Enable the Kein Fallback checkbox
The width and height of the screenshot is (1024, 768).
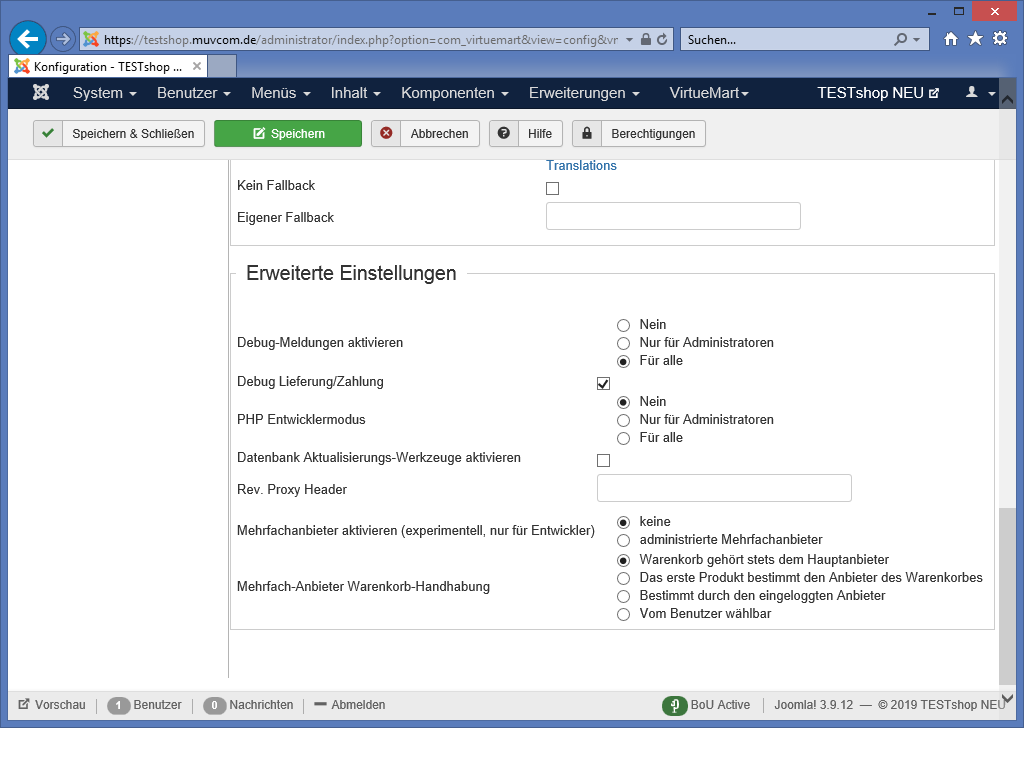point(552,188)
